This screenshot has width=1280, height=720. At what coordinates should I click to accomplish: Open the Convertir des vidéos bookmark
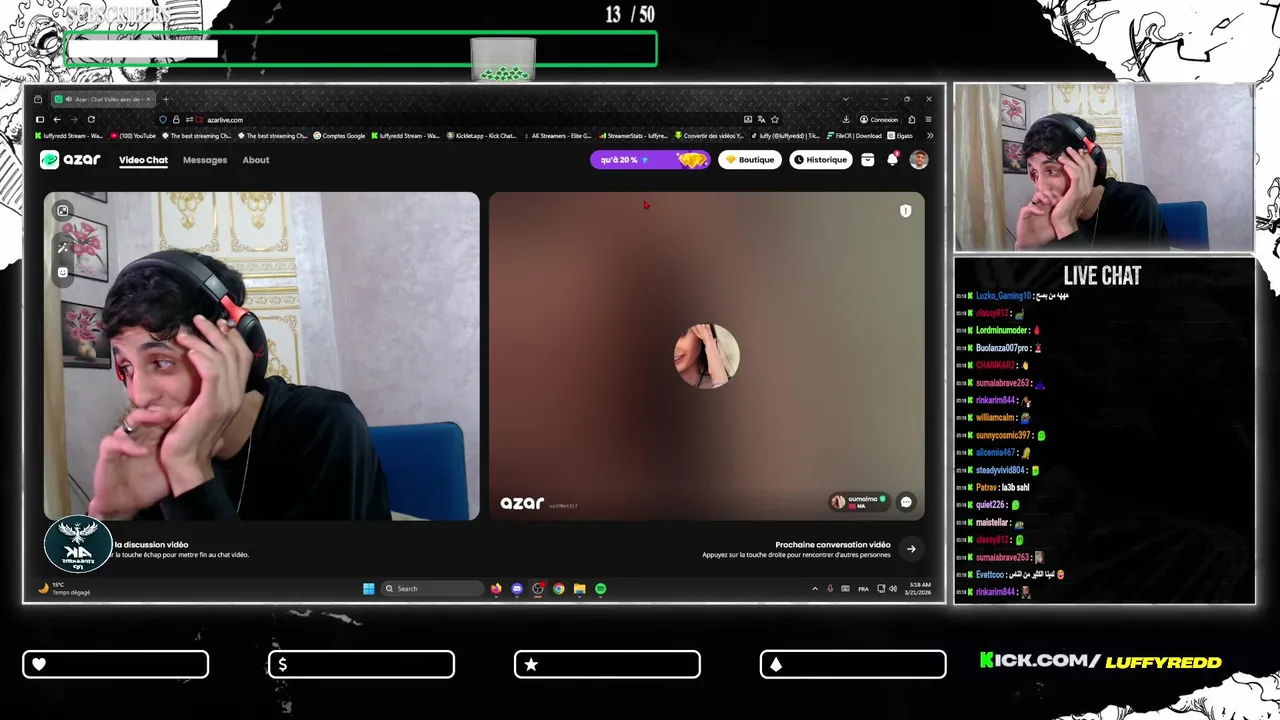click(710, 136)
